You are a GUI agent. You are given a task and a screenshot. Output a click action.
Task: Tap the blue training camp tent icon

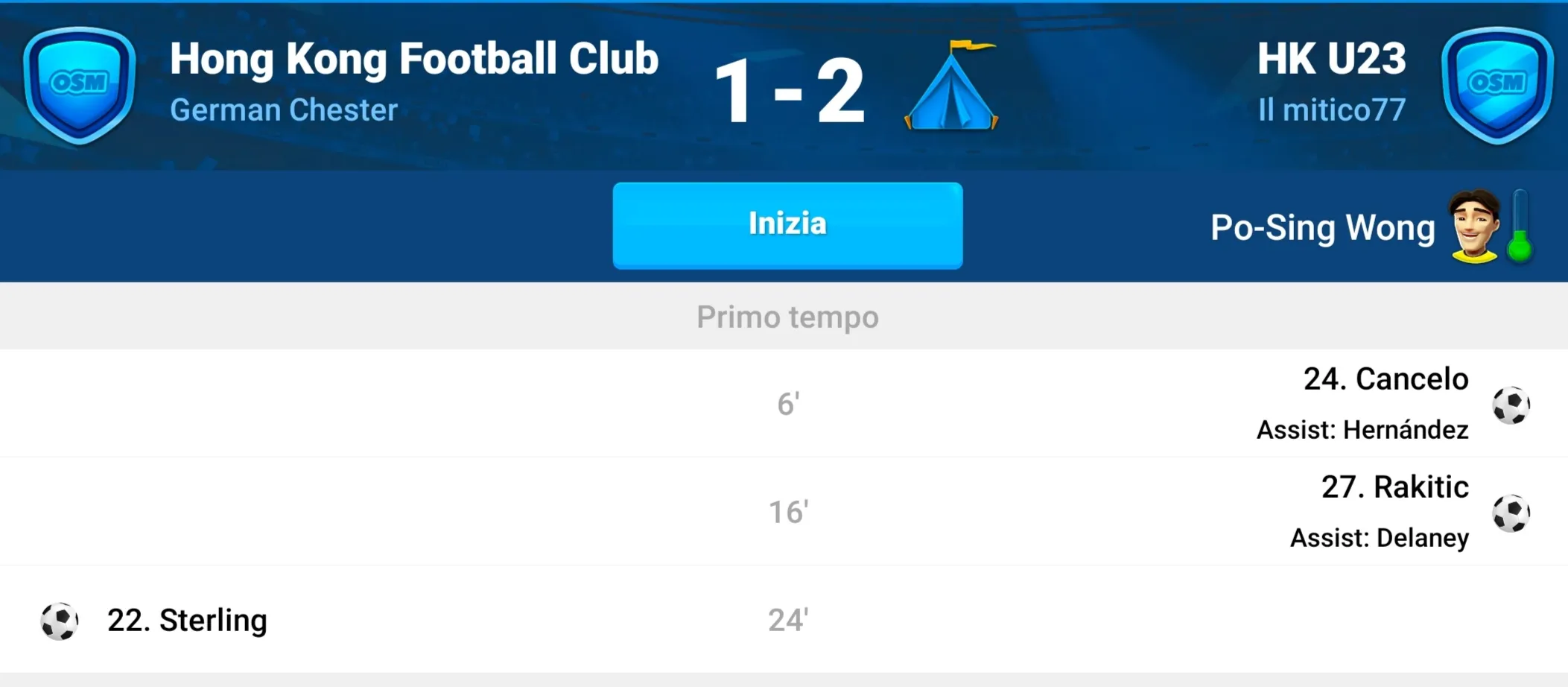point(952,86)
